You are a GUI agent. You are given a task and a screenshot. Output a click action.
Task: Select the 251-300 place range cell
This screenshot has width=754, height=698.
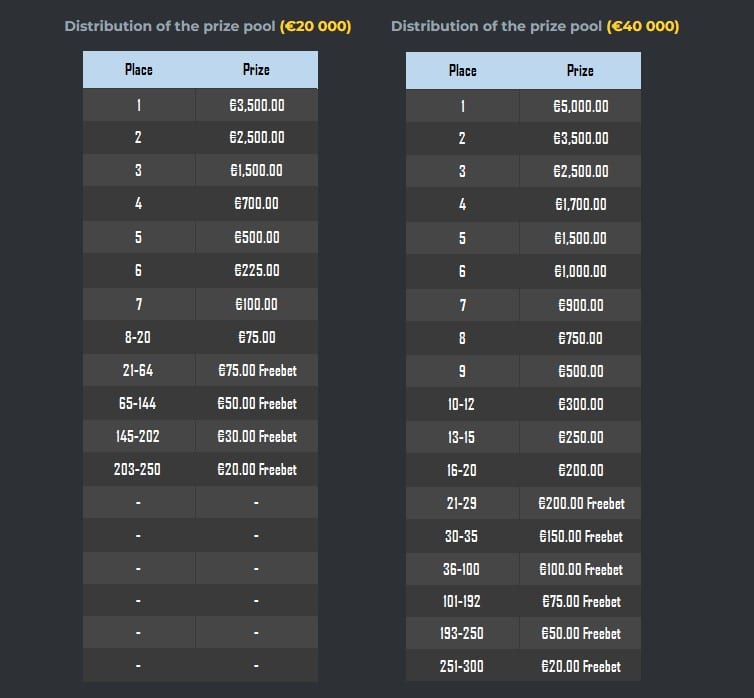(x=462, y=666)
